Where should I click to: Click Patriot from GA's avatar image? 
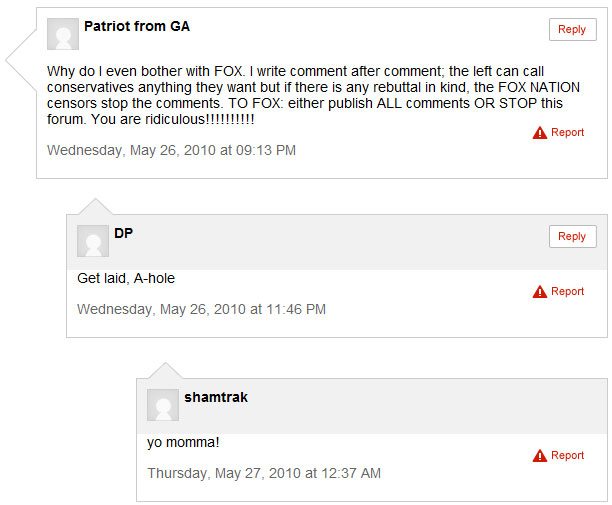pos(63,34)
